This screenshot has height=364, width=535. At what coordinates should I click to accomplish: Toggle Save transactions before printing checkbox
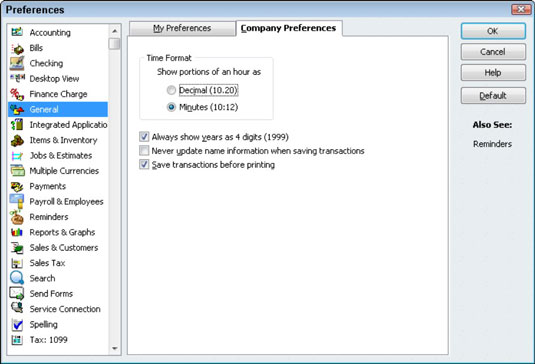144,164
